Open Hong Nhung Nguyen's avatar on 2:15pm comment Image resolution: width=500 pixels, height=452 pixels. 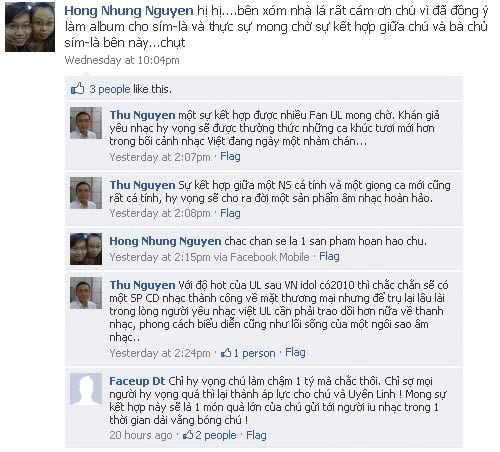coord(86,249)
